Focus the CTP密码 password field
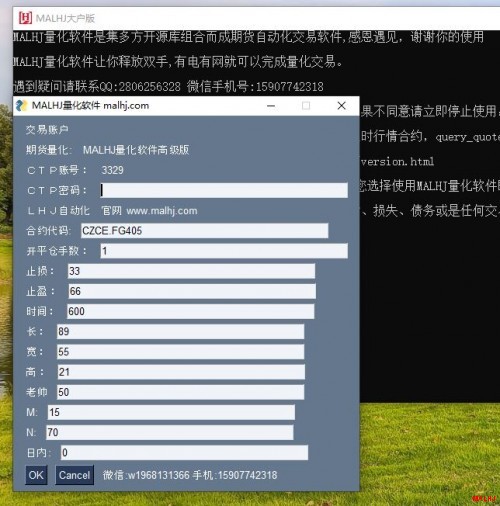500x506 pixels. coord(224,190)
